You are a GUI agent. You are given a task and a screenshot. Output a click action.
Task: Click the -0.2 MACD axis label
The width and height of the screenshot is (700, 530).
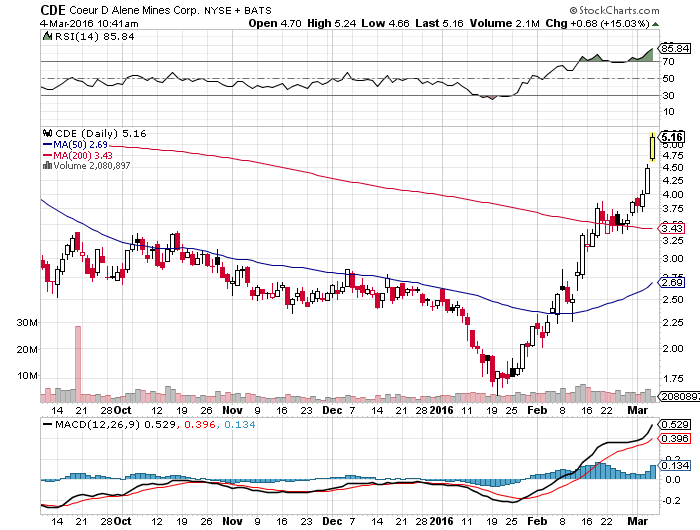671,501
